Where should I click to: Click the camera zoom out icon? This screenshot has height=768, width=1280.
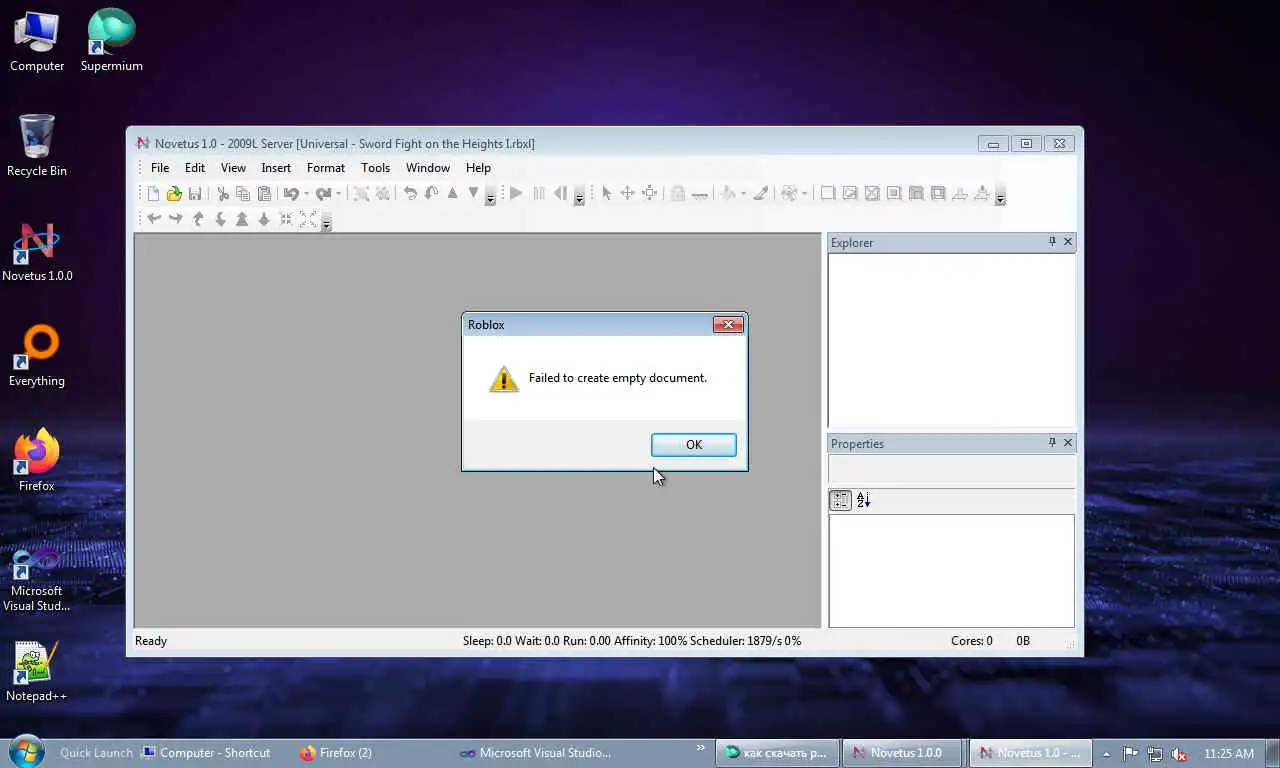[264, 219]
